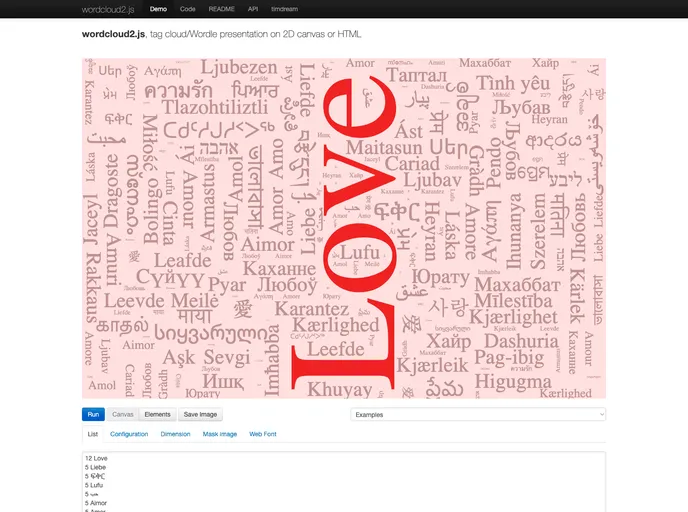
Task: Click the '5 Lufu' list entry
Action: tap(94, 485)
